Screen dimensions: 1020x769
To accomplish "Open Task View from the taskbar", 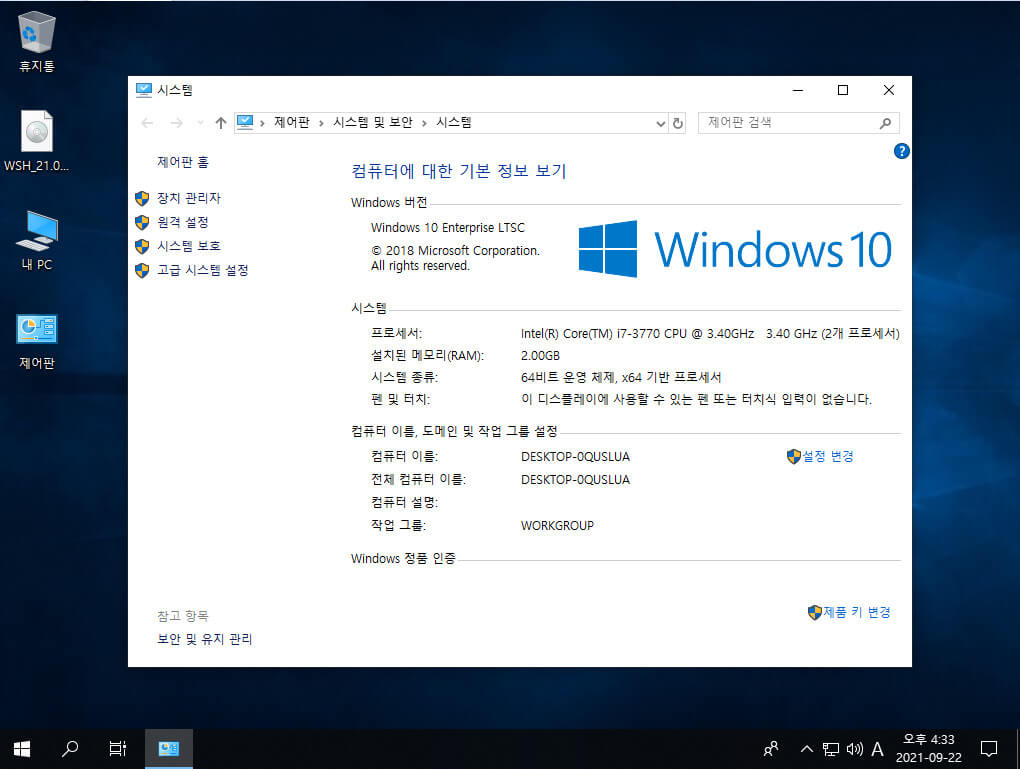I will point(118,749).
